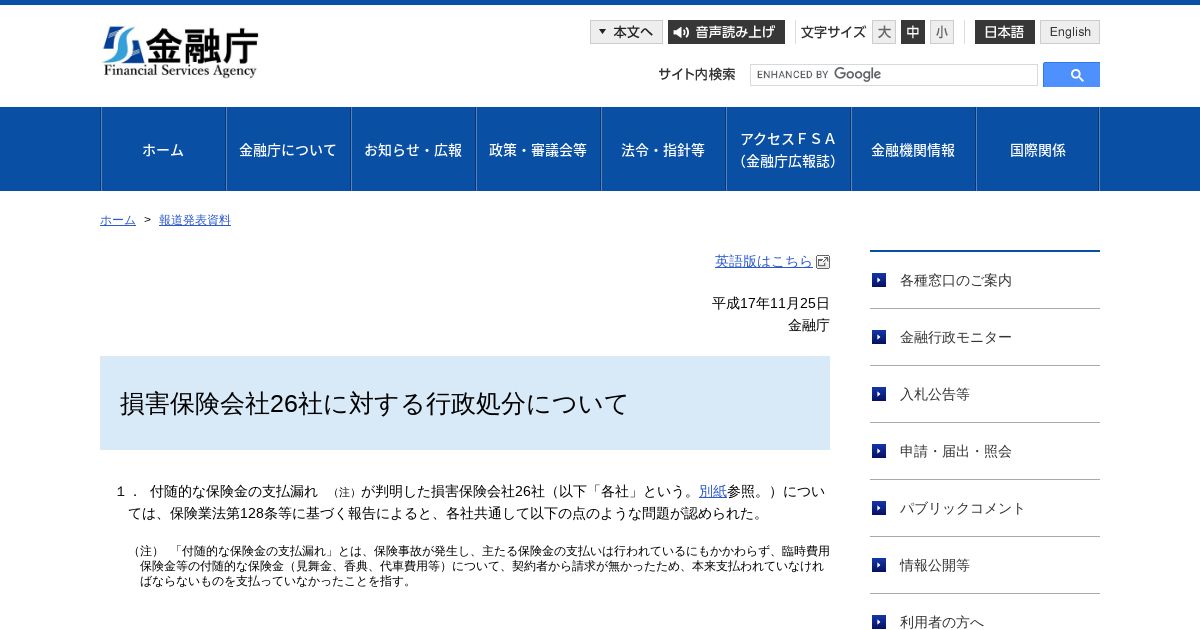Open パブリックコメント in the sidebar
The width and height of the screenshot is (1200, 630).
coord(985,508)
